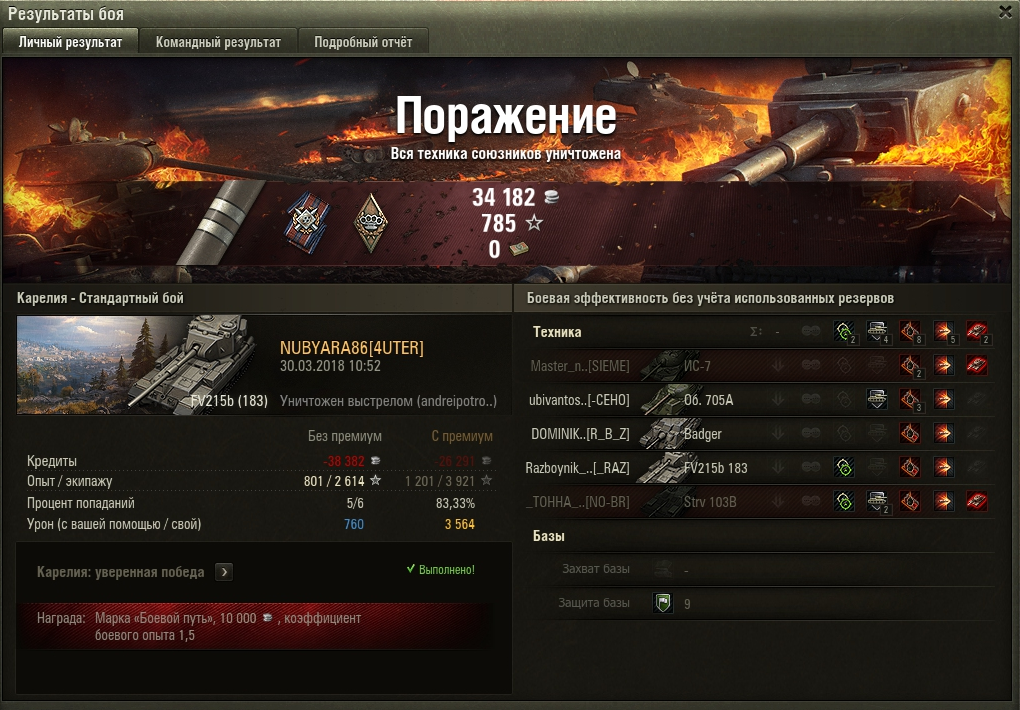Click the green spotted icon in Техника header
Screen dimensions: 1020x710
click(844, 332)
